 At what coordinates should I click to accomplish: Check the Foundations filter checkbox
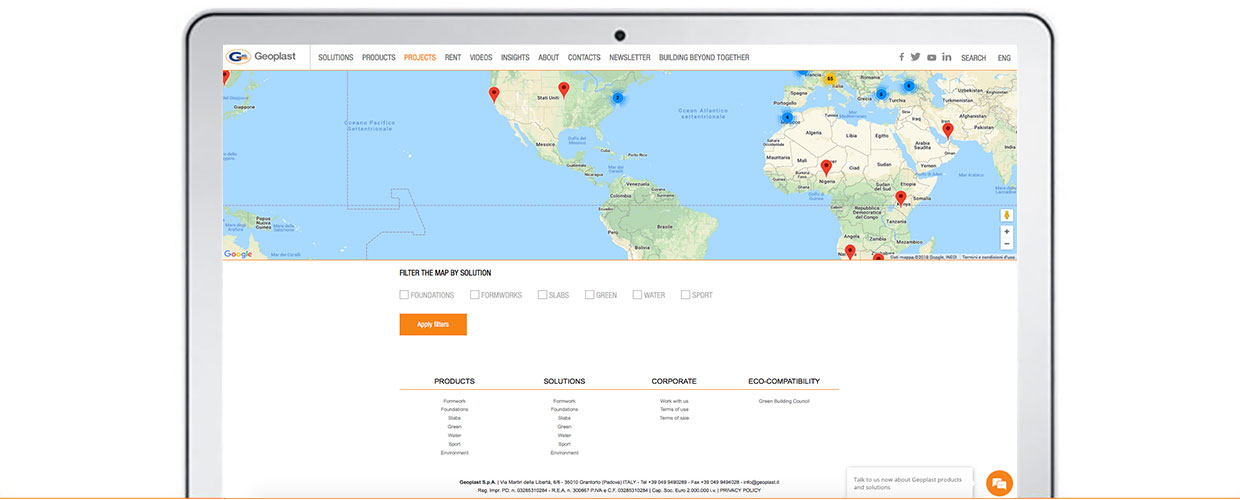click(x=404, y=295)
